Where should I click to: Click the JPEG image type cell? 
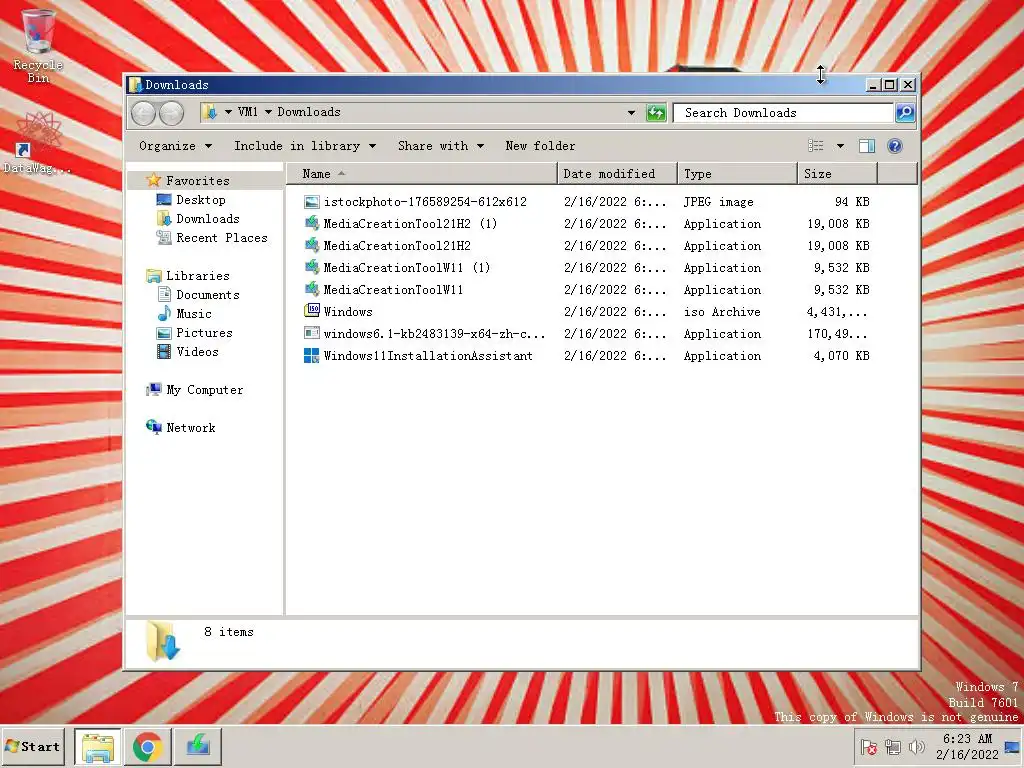(x=718, y=202)
